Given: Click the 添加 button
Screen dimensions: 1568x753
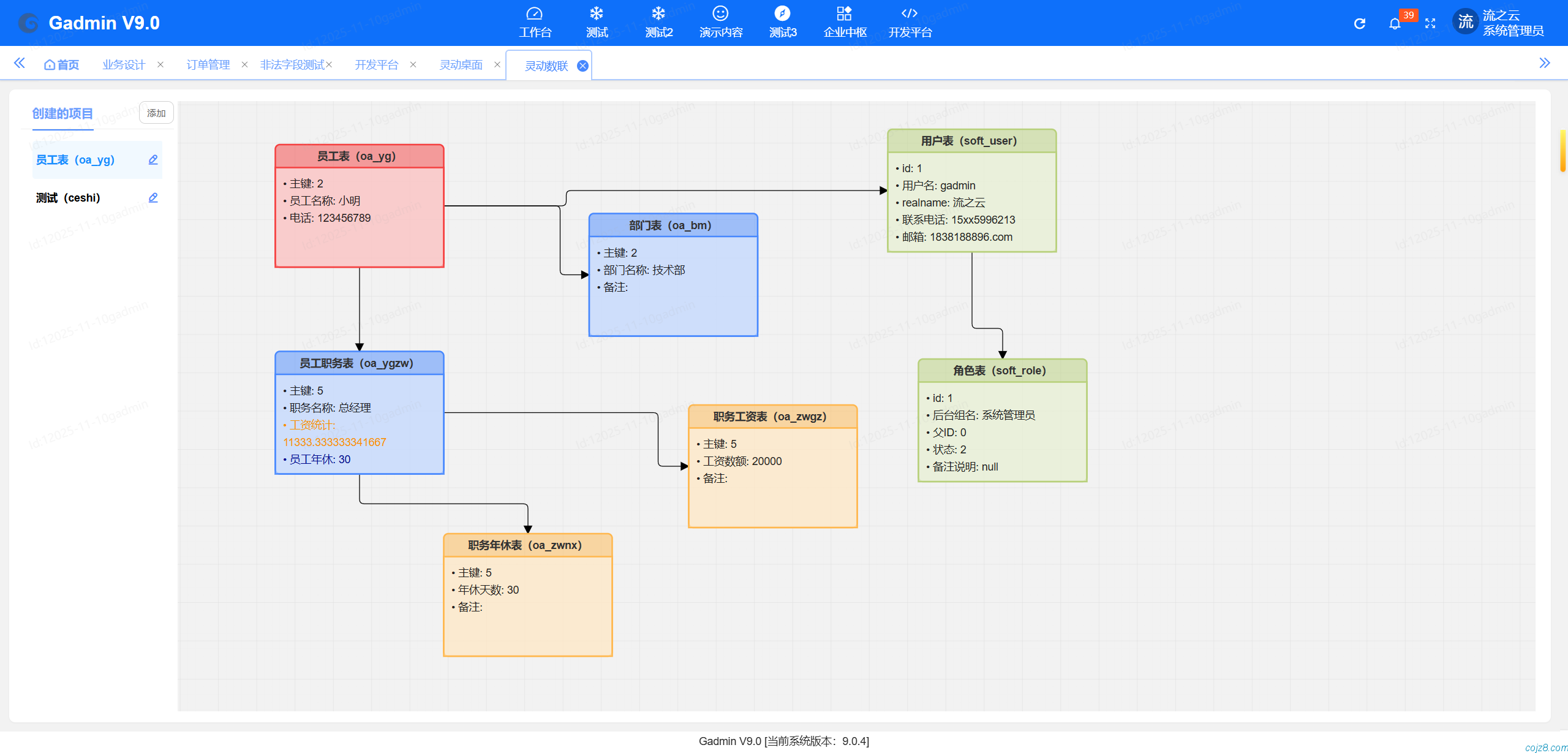Looking at the screenshot, I should pyautogui.click(x=156, y=113).
